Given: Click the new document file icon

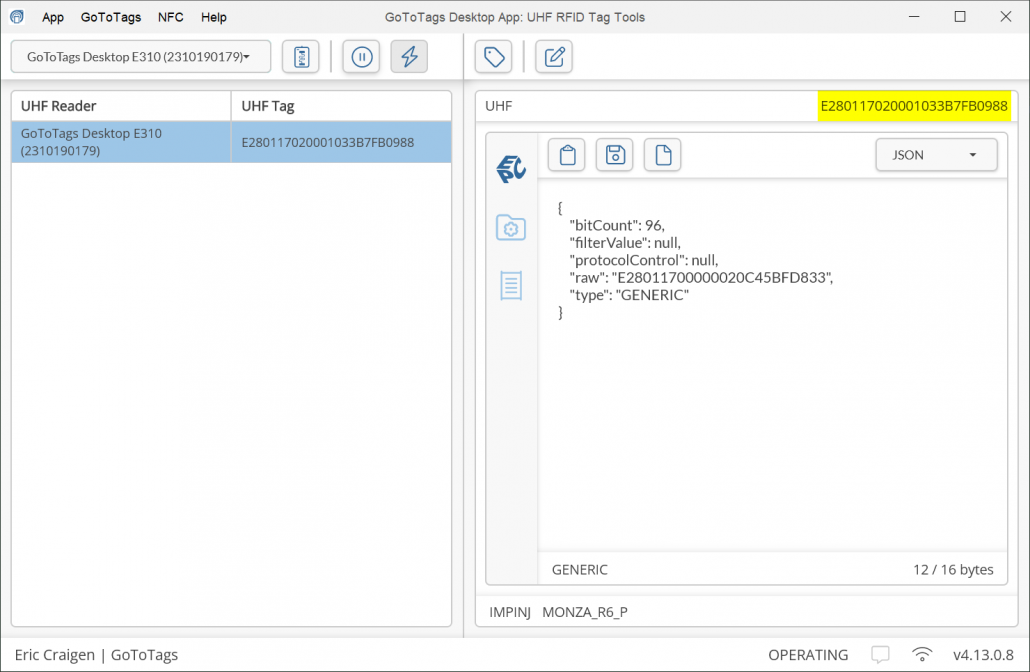Looking at the screenshot, I should (662, 155).
